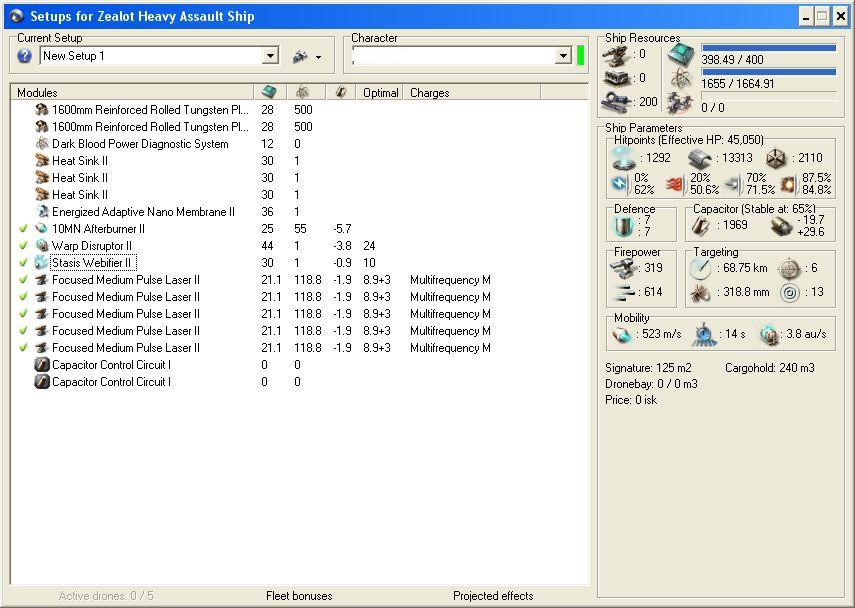
Task: Click the sensor strength icon showing 13
Action: (x=790, y=293)
